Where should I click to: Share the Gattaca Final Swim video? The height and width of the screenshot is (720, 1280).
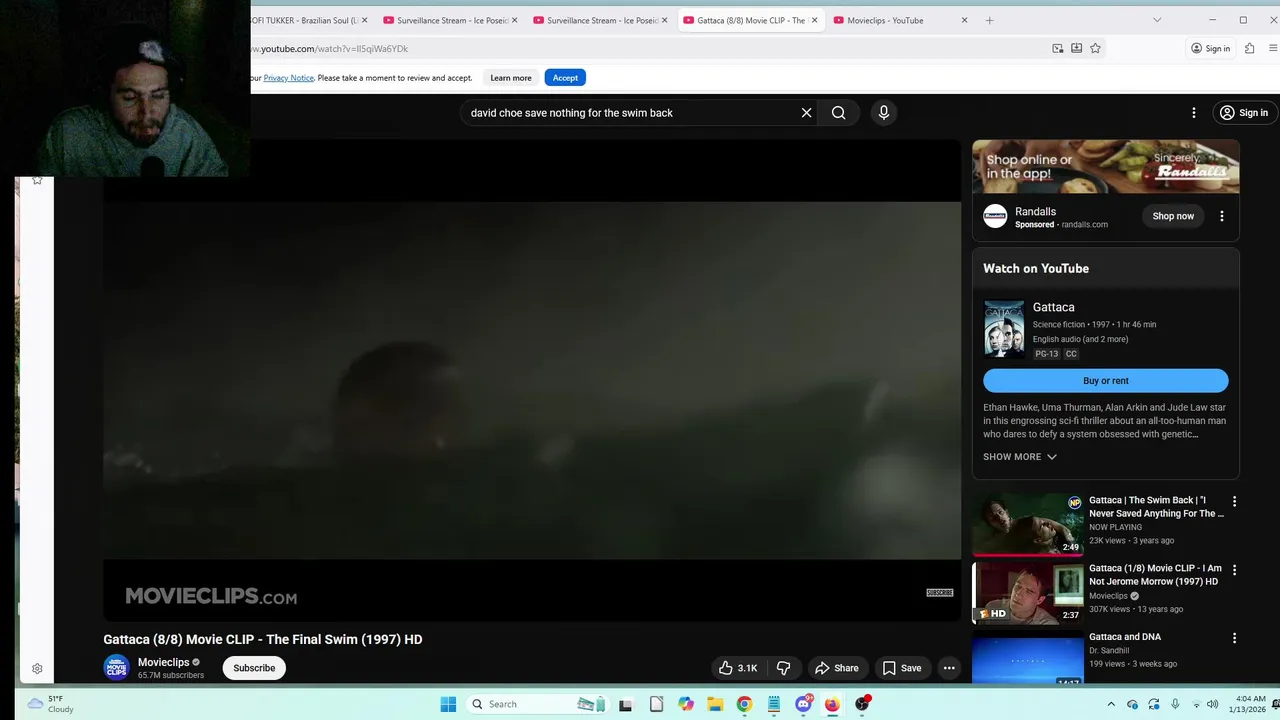tap(836, 668)
